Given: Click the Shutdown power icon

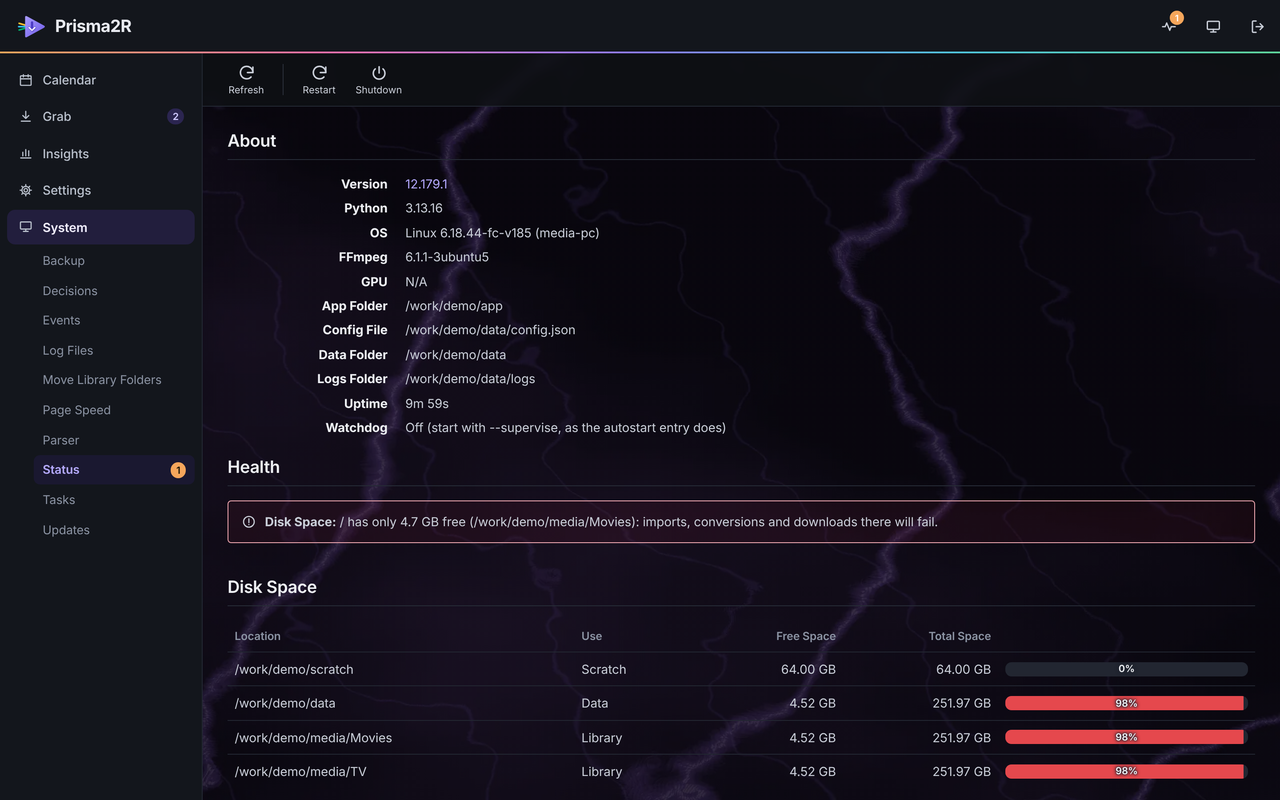Looking at the screenshot, I should (x=378, y=73).
